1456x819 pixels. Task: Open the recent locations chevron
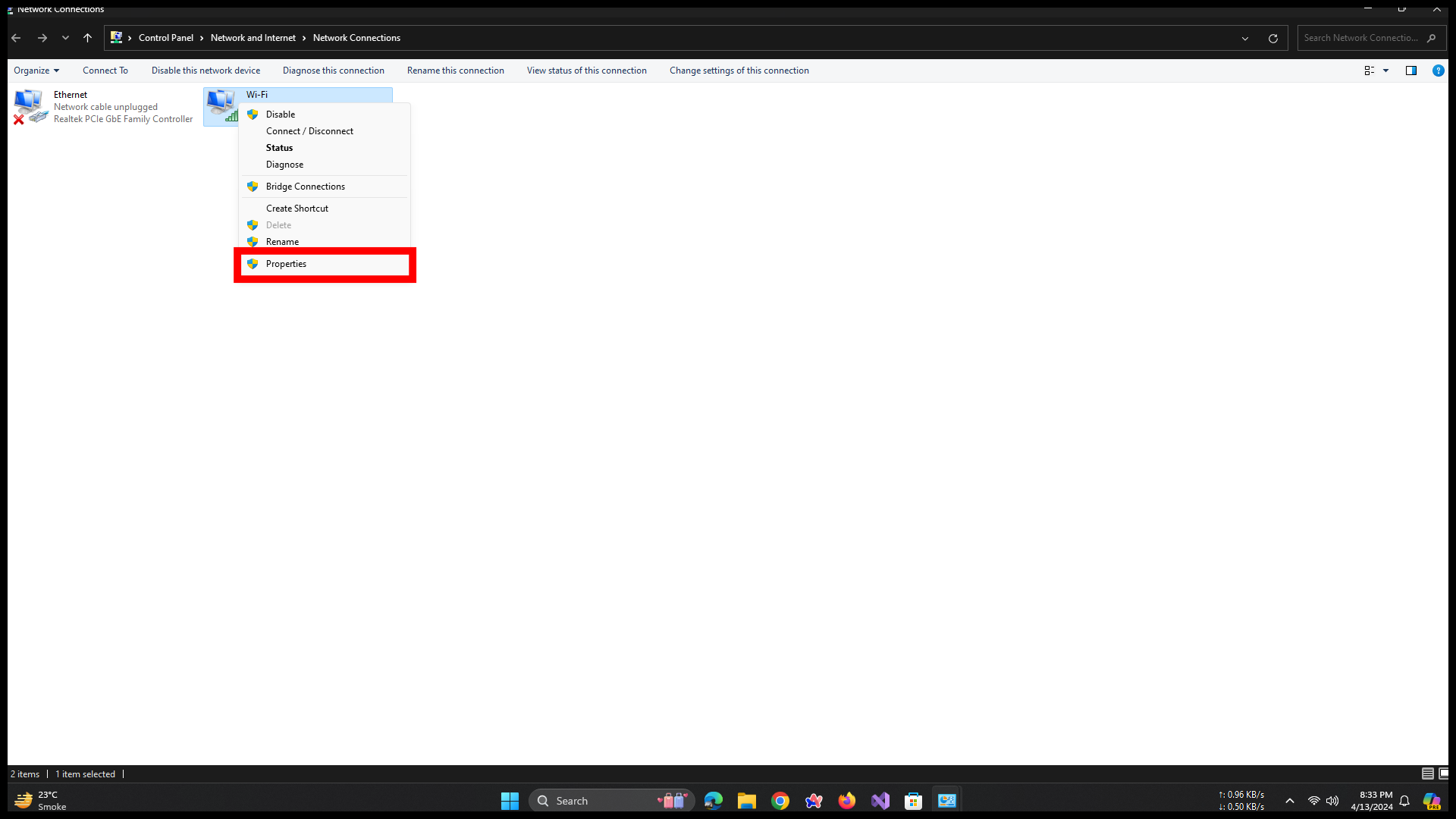tap(66, 38)
